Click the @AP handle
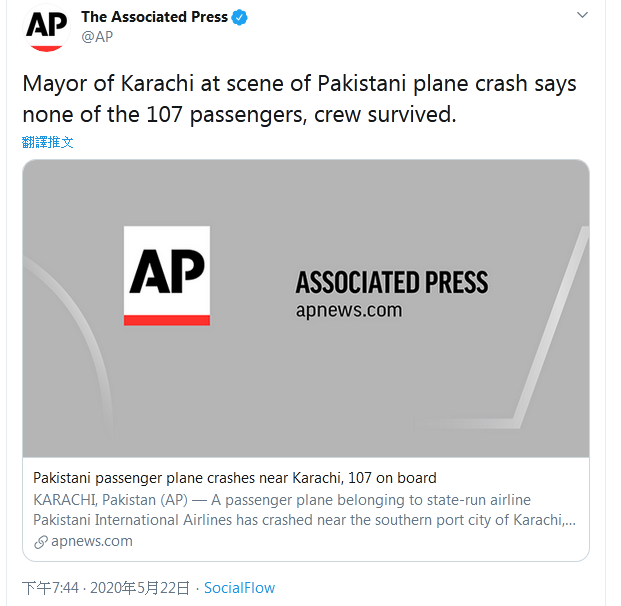The image size is (621, 606). click(96, 37)
